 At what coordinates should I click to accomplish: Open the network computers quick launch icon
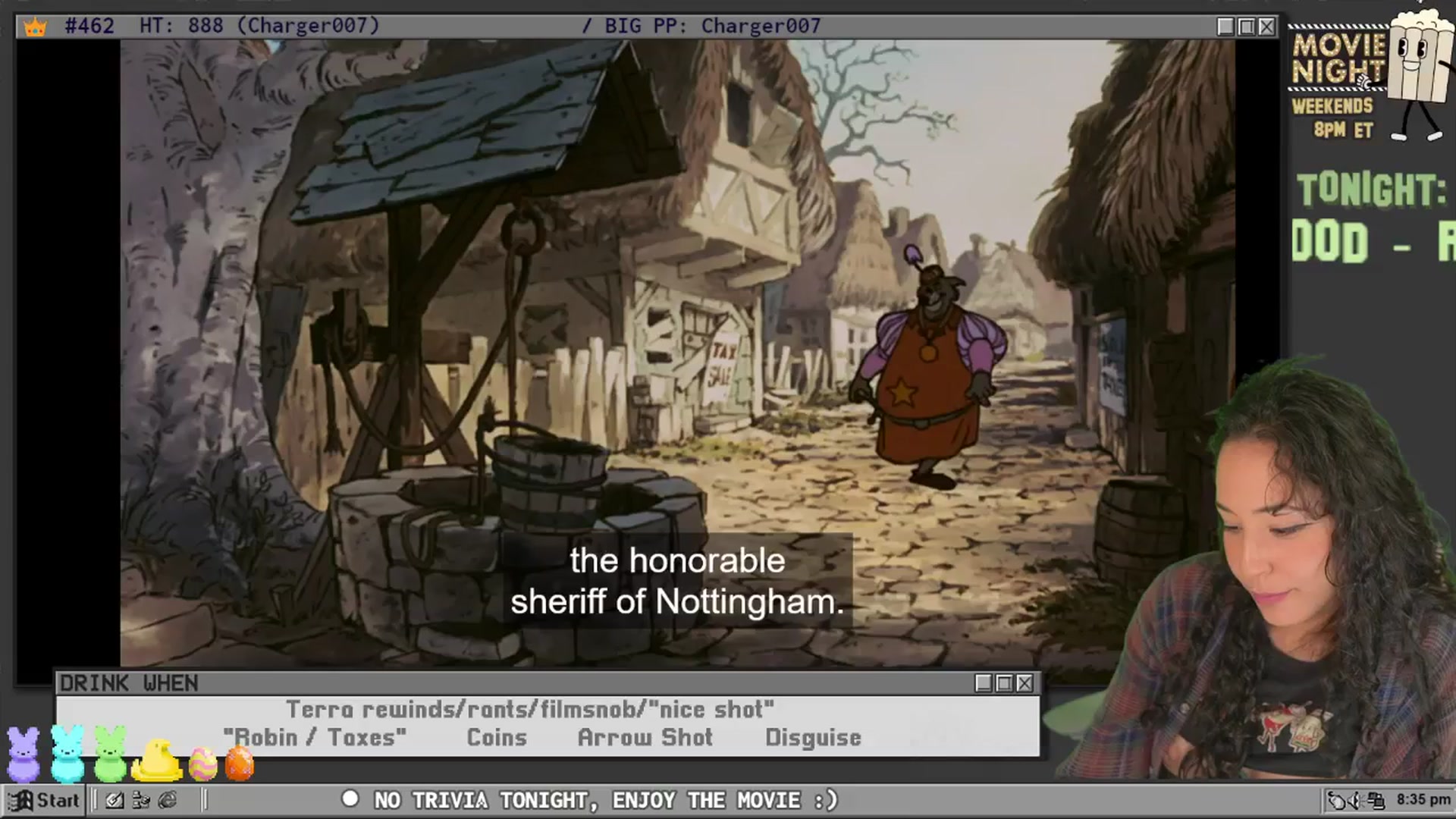pyautogui.click(x=141, y=800)
